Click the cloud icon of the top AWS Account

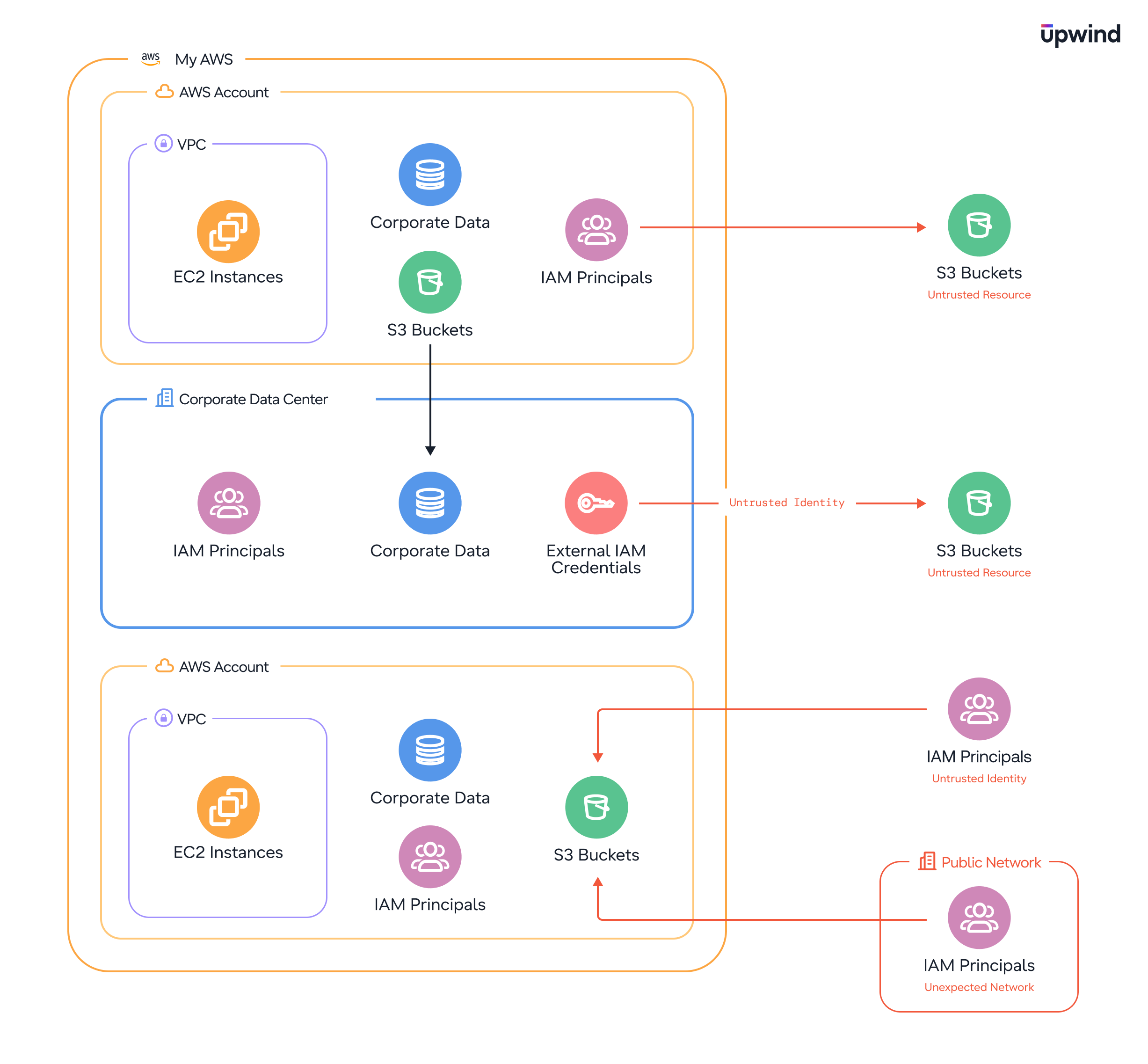(x=165, y=92)
